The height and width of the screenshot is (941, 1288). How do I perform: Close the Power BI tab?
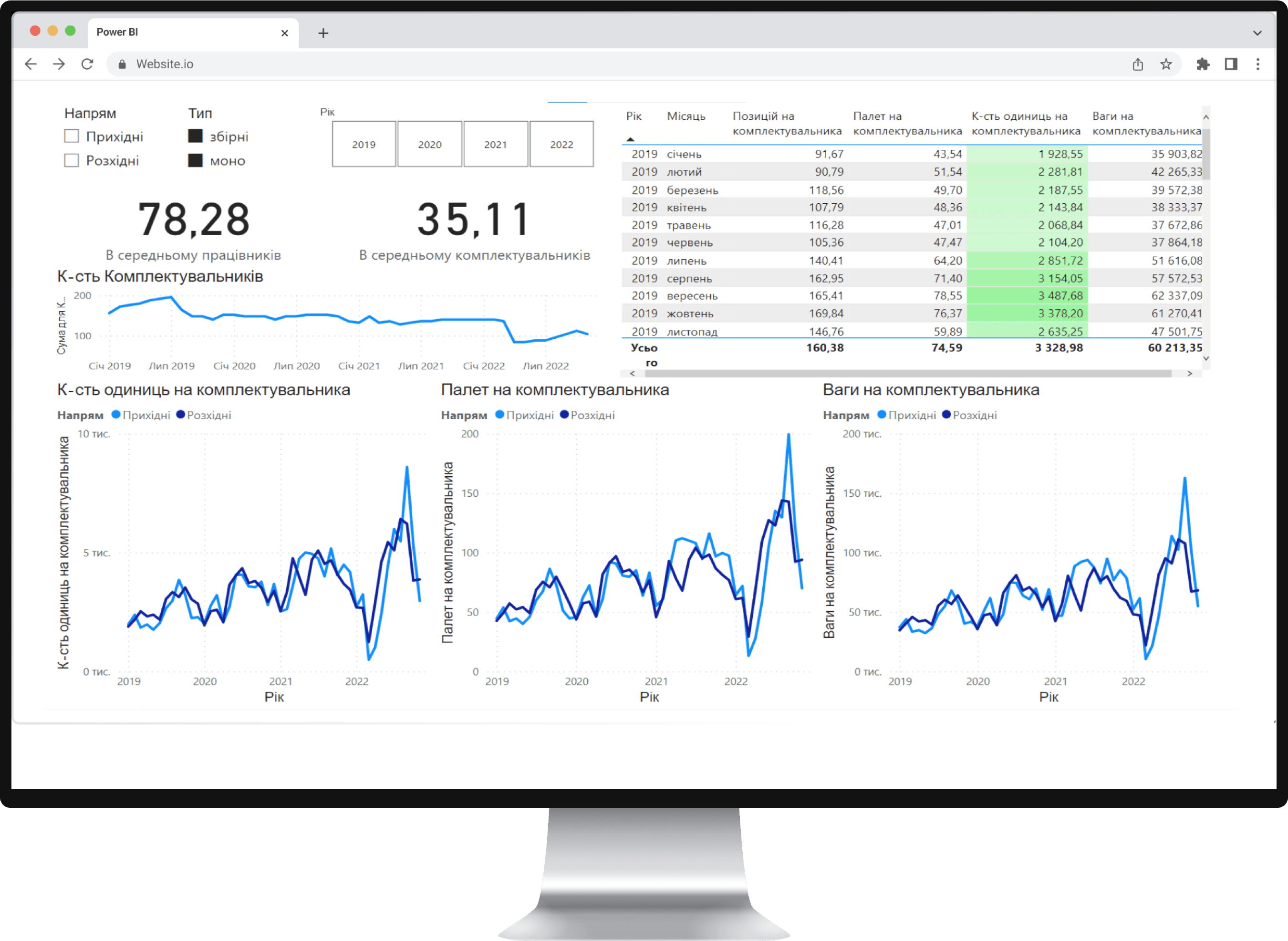click(285, 33)
